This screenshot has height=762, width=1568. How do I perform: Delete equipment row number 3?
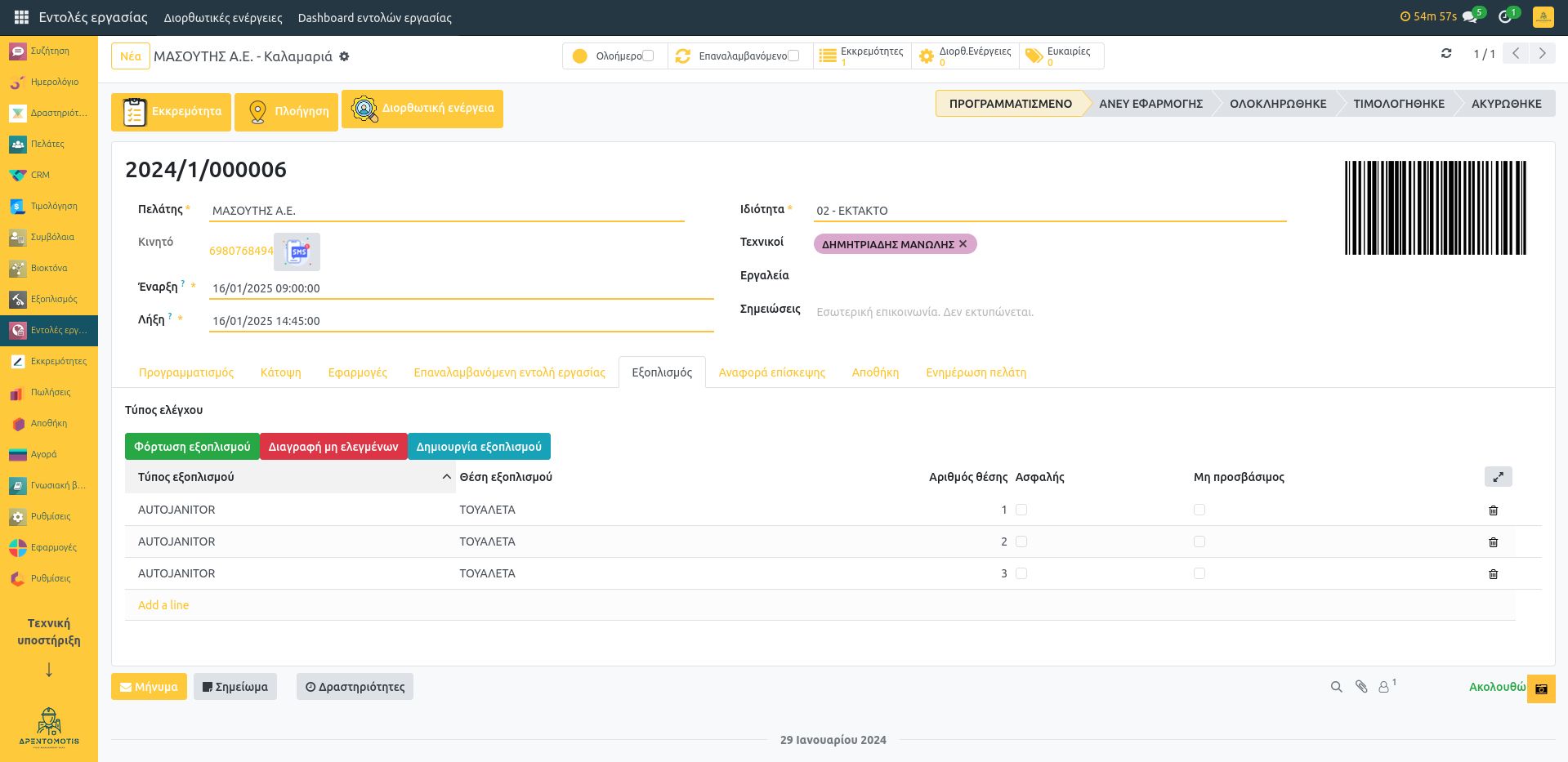point(1493,574)
